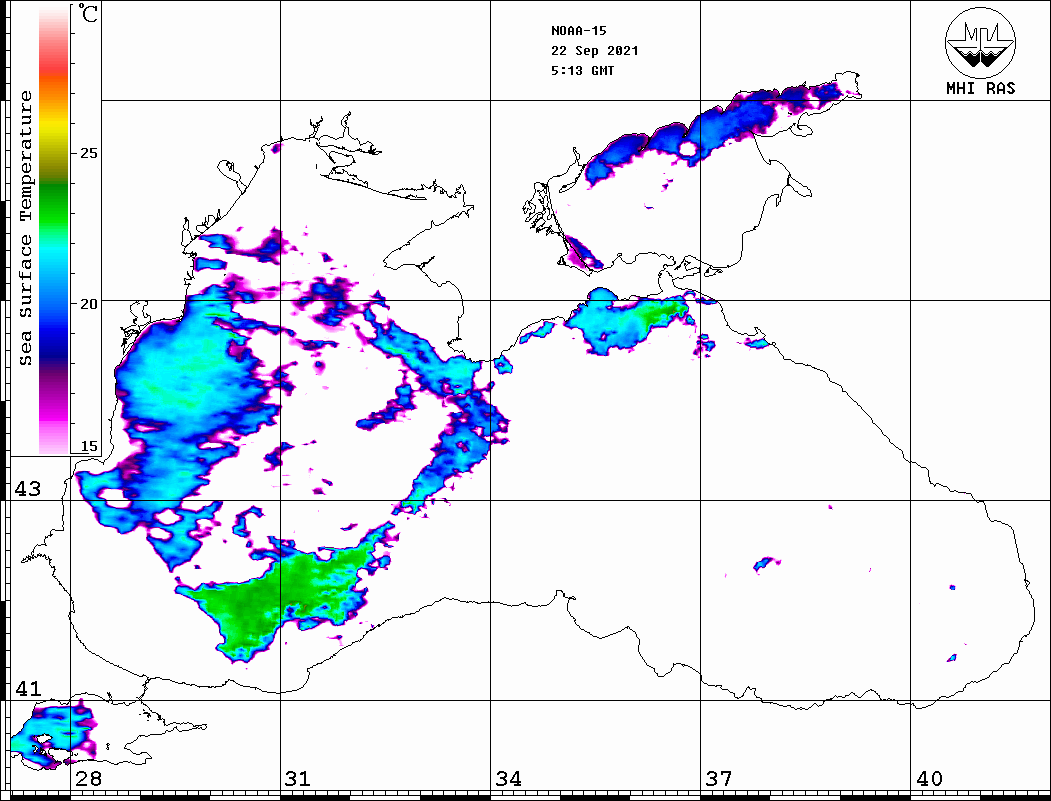Click the '15' tick label on the scale
This screenshot has height=801, width=1051.
pyautogui.click(x=88, y=446)
